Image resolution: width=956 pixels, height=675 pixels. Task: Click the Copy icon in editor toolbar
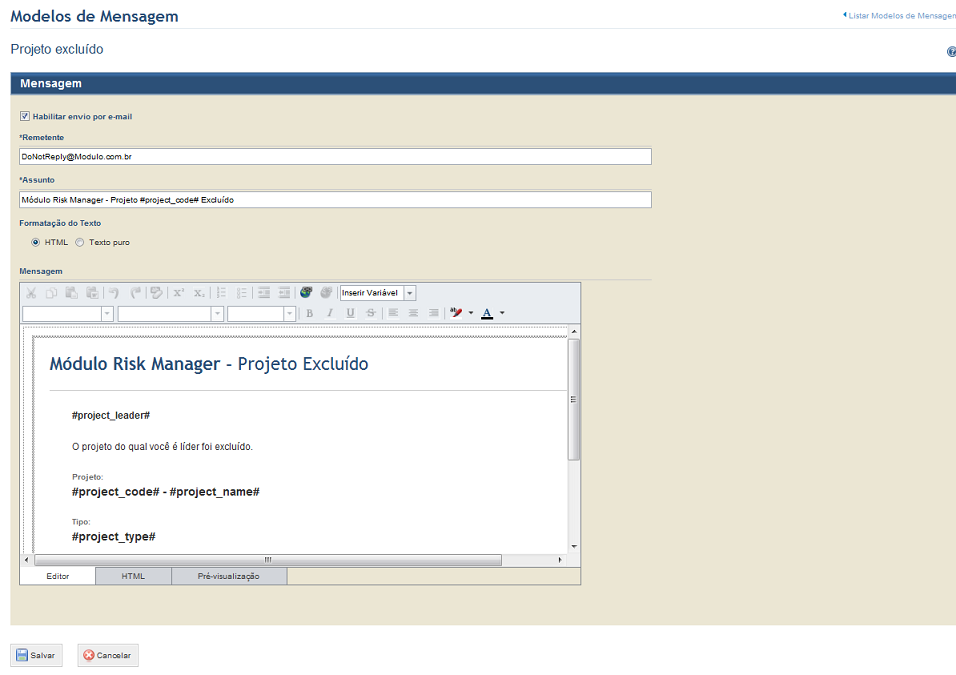tap(51, 293)
